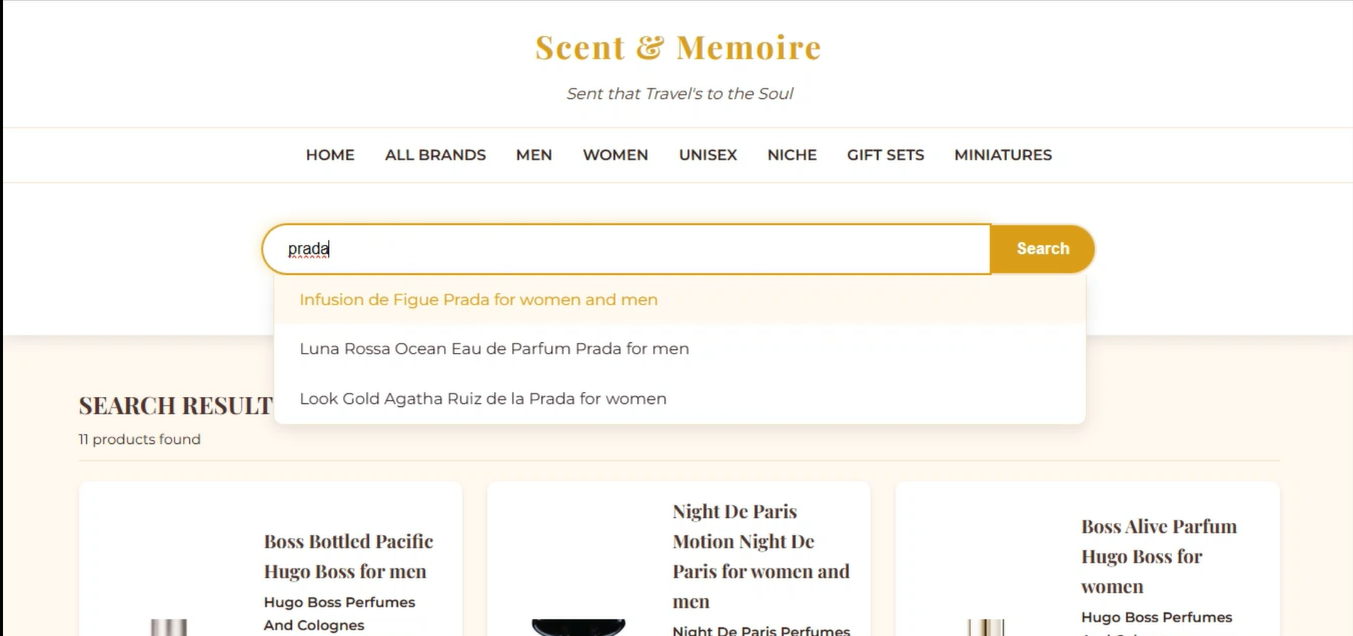Screen dimensions: 1353x636
Task: Select suggestion "Look Gold Agatha Ruiz de la Prada for women"
Action: (680, 398)
